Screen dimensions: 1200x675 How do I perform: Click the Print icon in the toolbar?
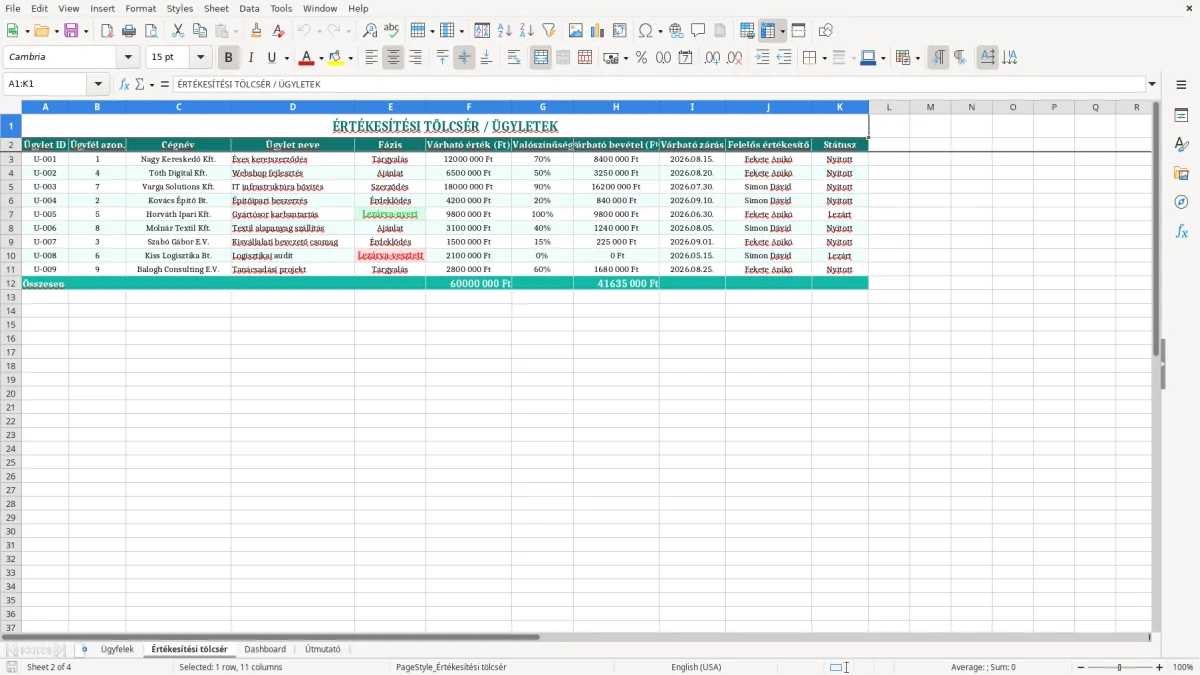[x=129, y=31]
